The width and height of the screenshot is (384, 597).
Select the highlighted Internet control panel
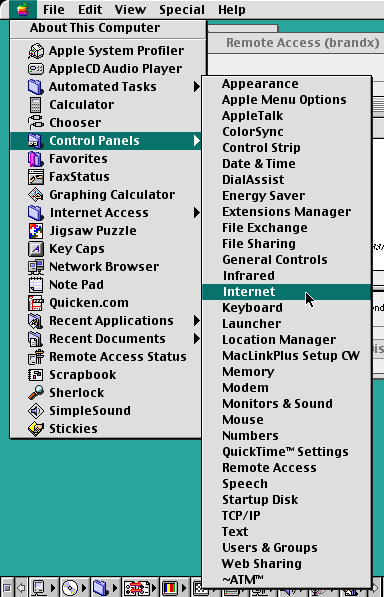click(287, 292)
